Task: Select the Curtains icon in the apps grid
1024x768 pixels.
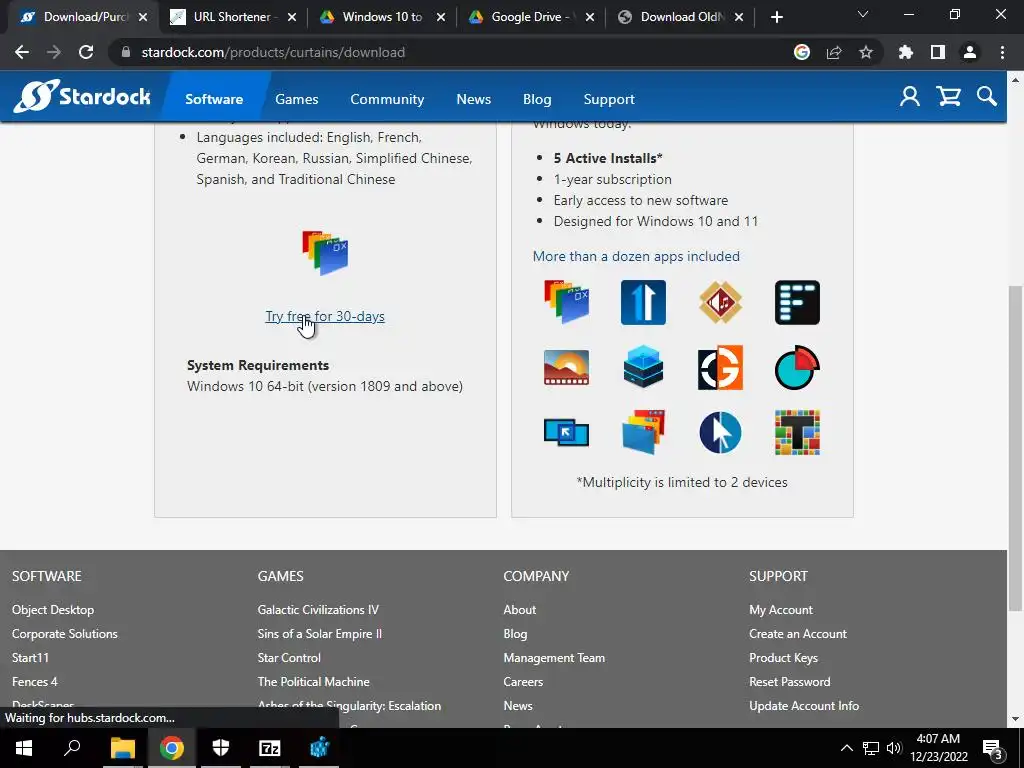Action: (x=567, y=302)
